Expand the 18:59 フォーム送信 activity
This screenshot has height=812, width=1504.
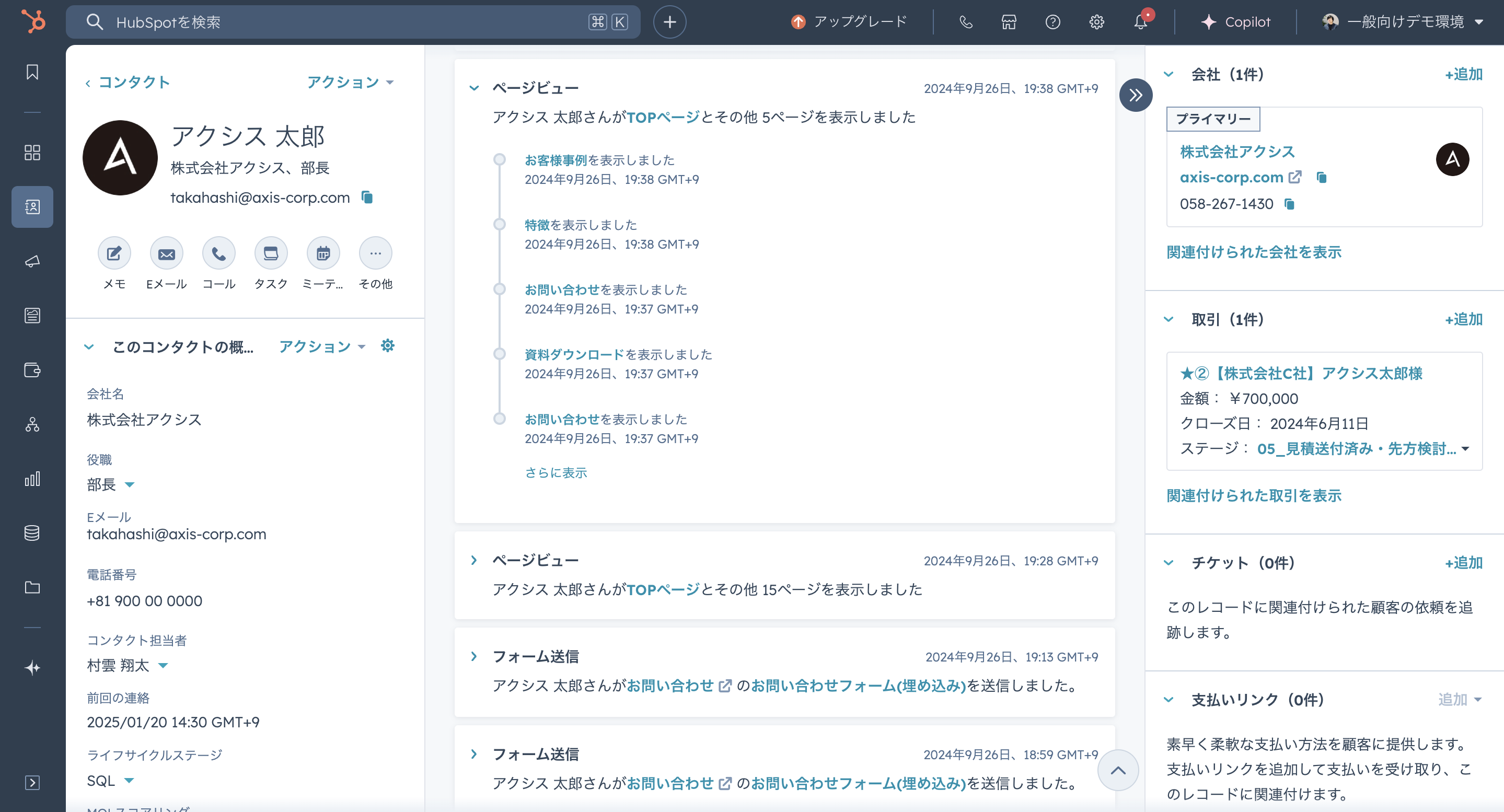click(x=474, y=754)
